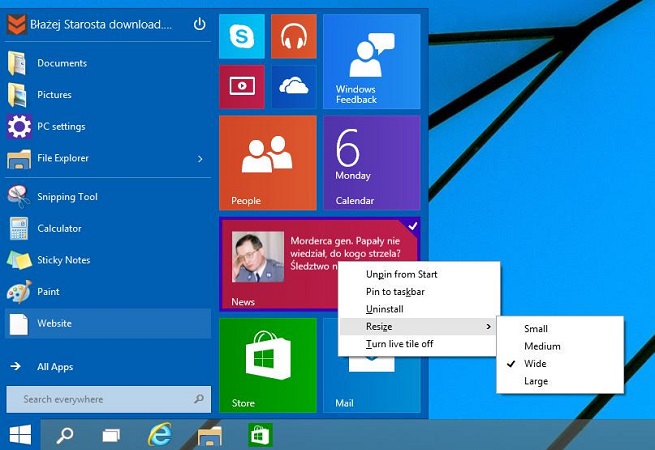The width and height of the screenshot is (655, 450).
Task: Open the Skype tile
Action: pos(241,36)
